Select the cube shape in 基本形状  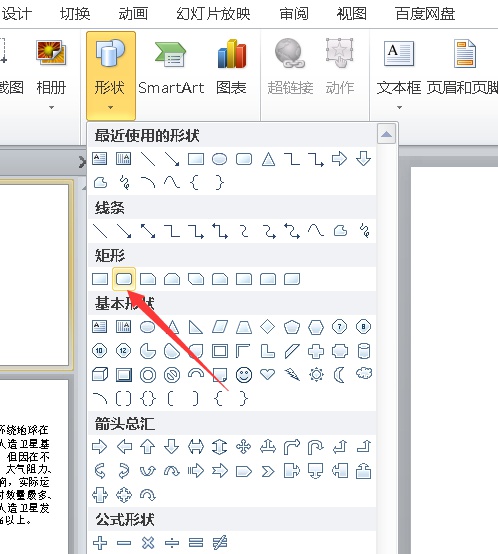(100, 374)
